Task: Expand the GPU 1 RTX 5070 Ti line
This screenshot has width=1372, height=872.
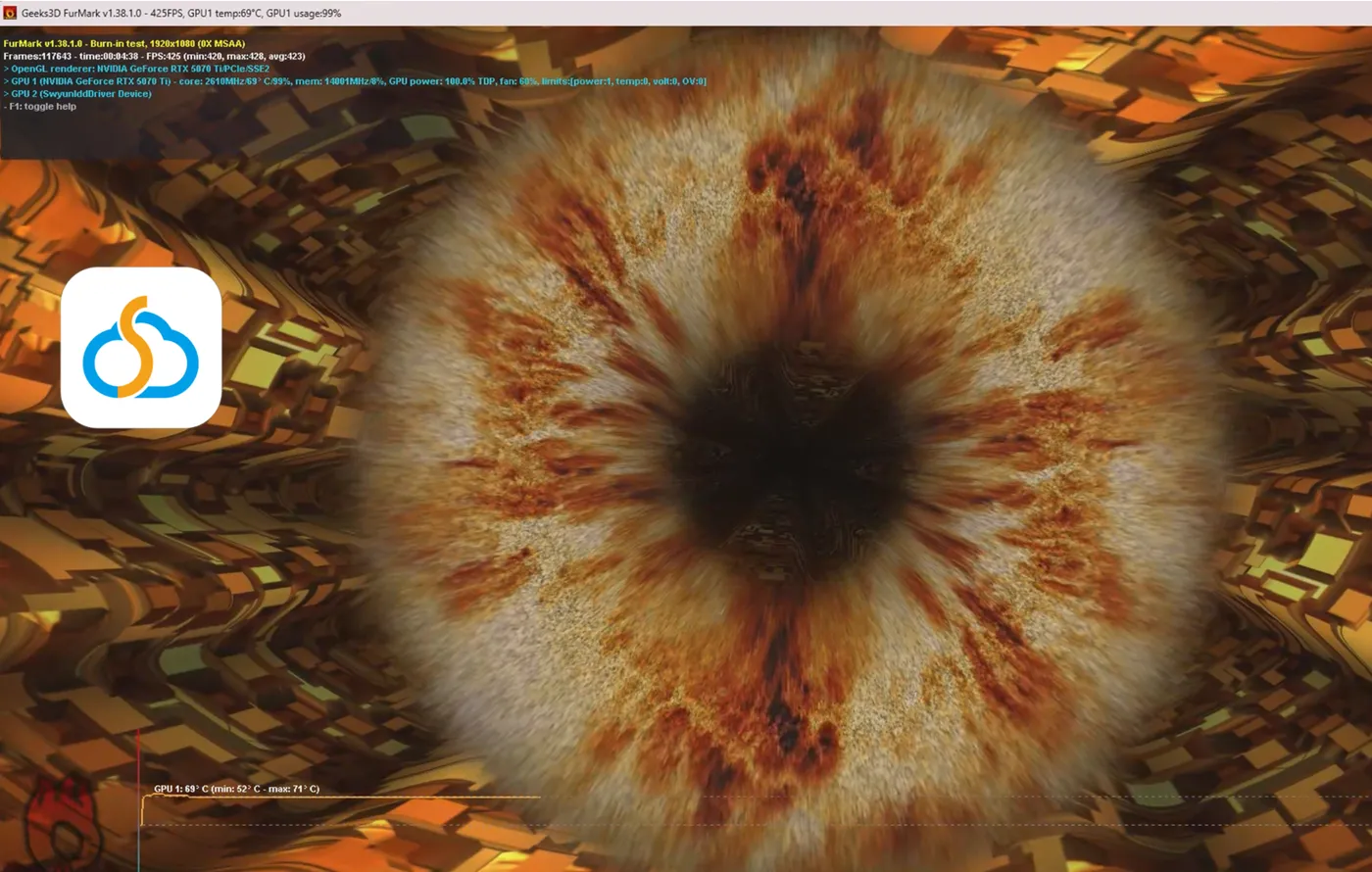Action: pos(355,81)
